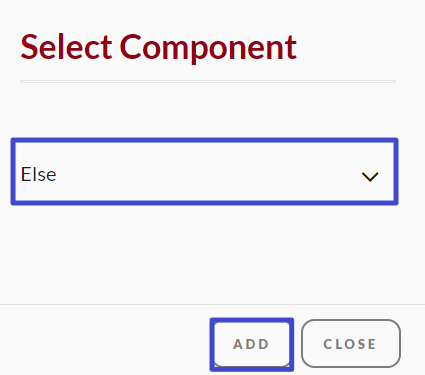
Task: Click the ADD button
Action: [x=252, y=344]
